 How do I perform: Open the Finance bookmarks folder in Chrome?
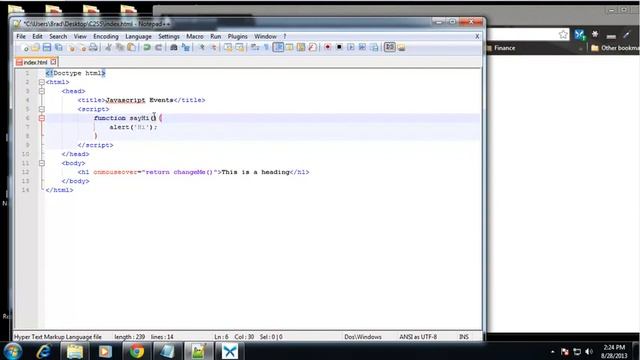pyautogui.click(x=501, y=48)
